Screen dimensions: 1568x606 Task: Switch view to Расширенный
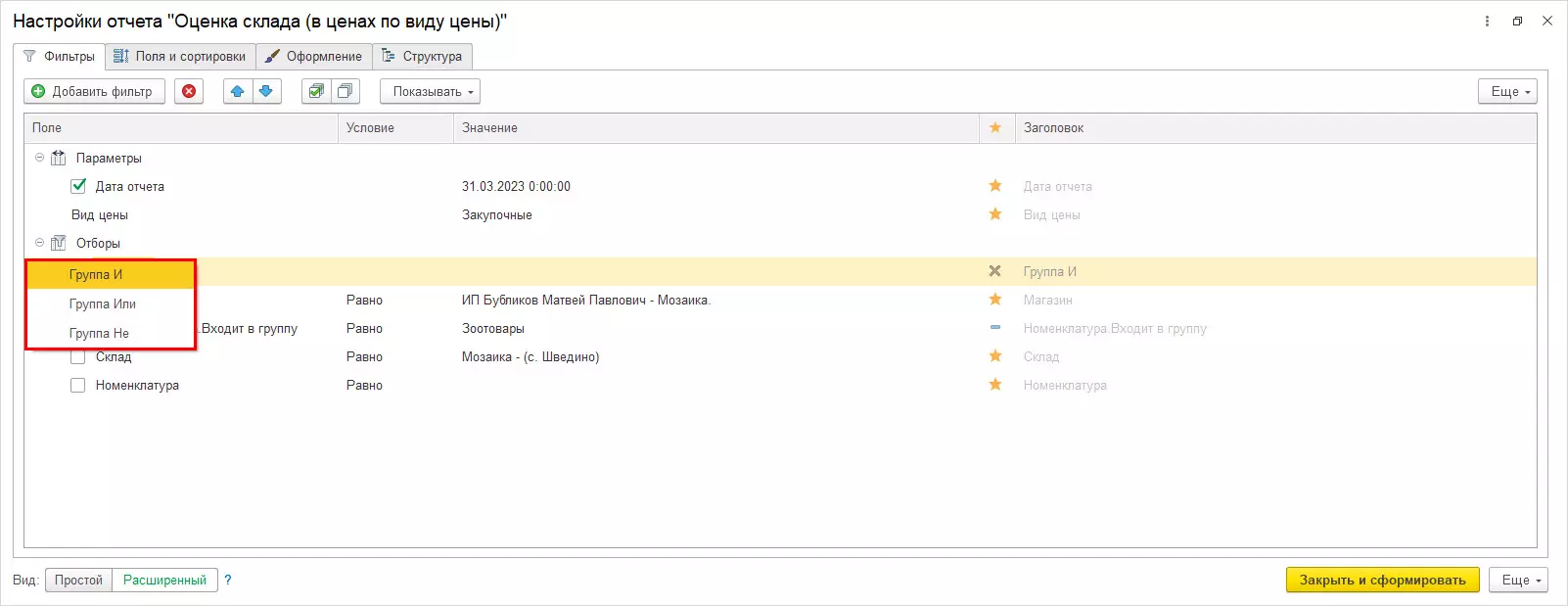click(164, 580)
